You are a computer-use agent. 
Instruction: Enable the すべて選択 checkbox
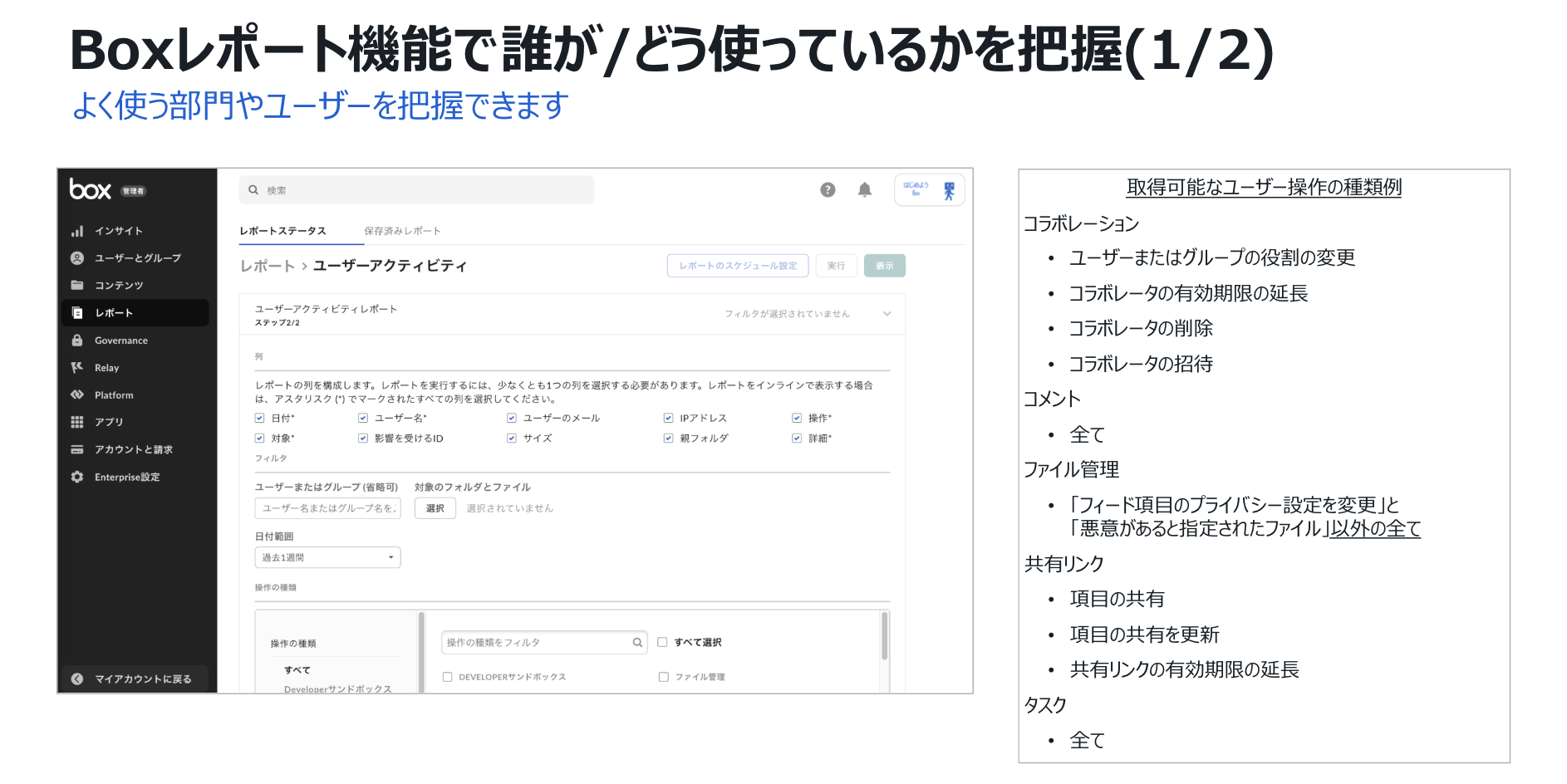pos(662,642)
